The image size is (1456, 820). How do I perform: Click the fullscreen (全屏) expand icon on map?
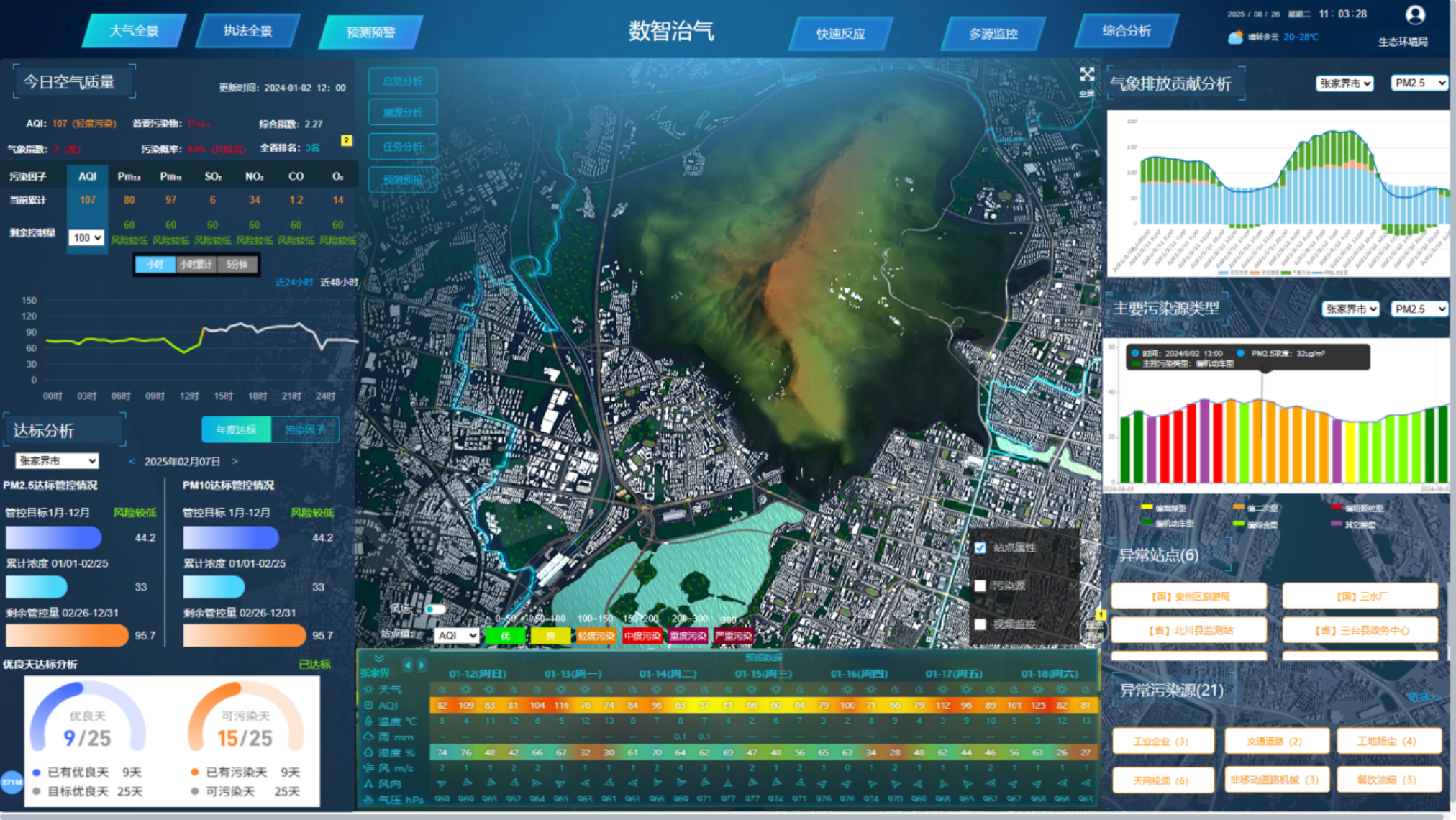pyautogui.click(x=1087, y=74)
